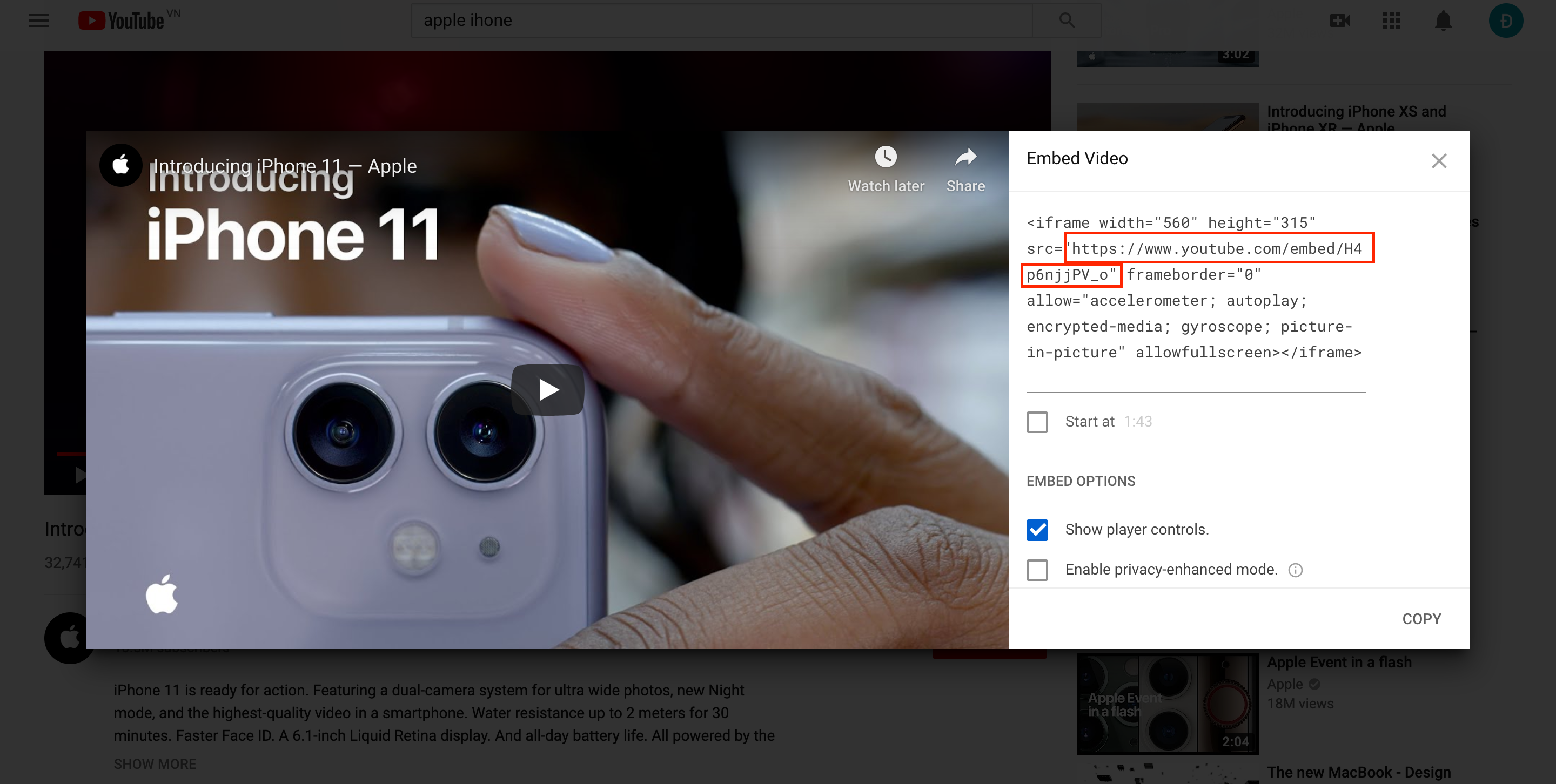Click the Apple channel logo in embed preview
The height and width of the screenshot is (784, 1556).
(x=121, y=165)
